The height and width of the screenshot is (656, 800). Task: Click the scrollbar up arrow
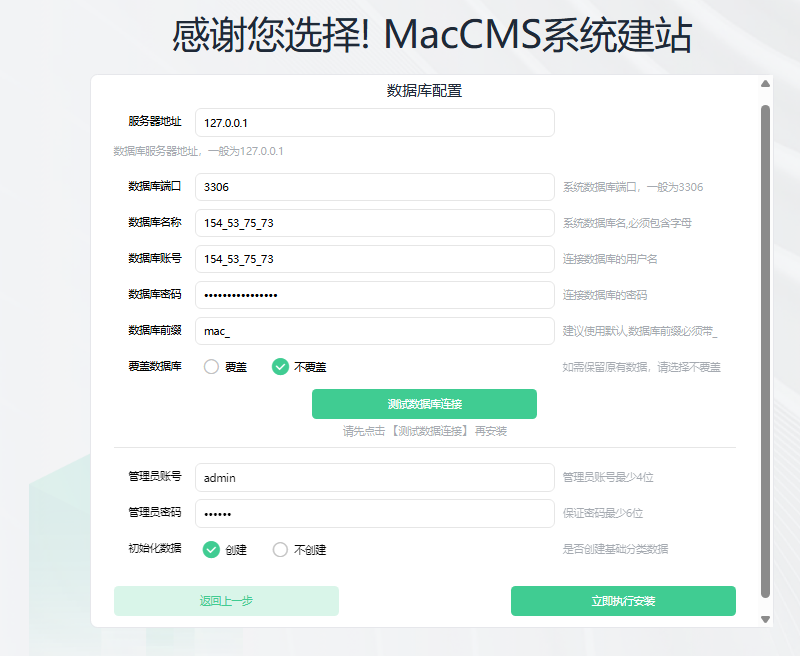tap(766, 85)
